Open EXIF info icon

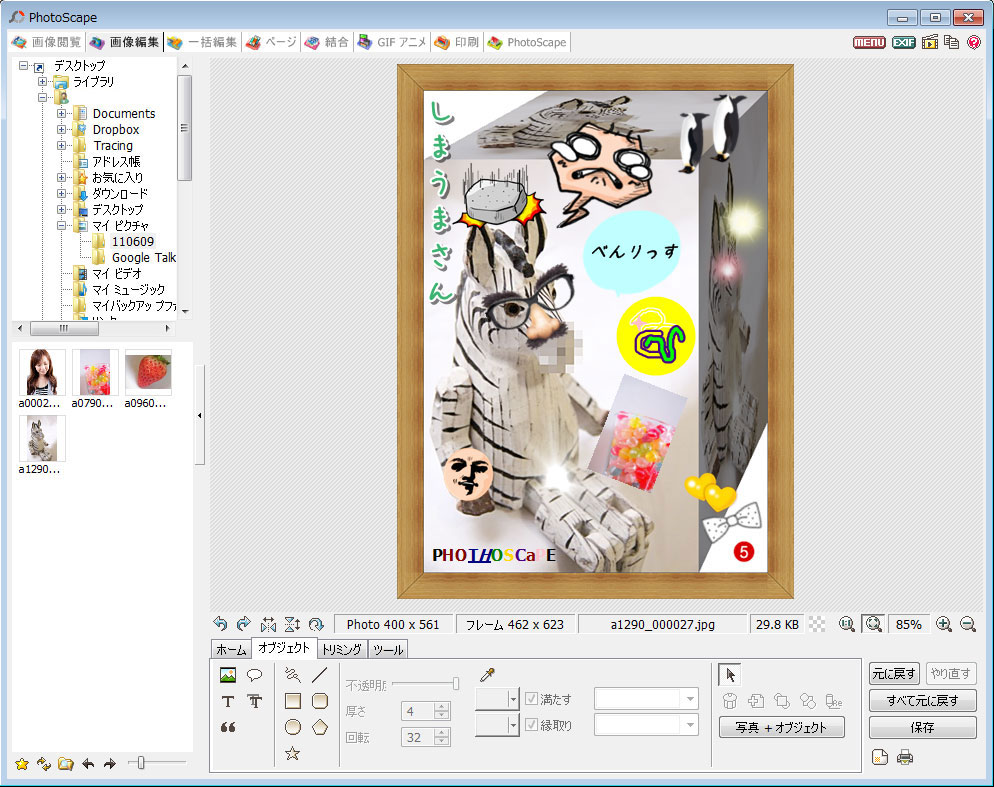click(x=903, y=42)
